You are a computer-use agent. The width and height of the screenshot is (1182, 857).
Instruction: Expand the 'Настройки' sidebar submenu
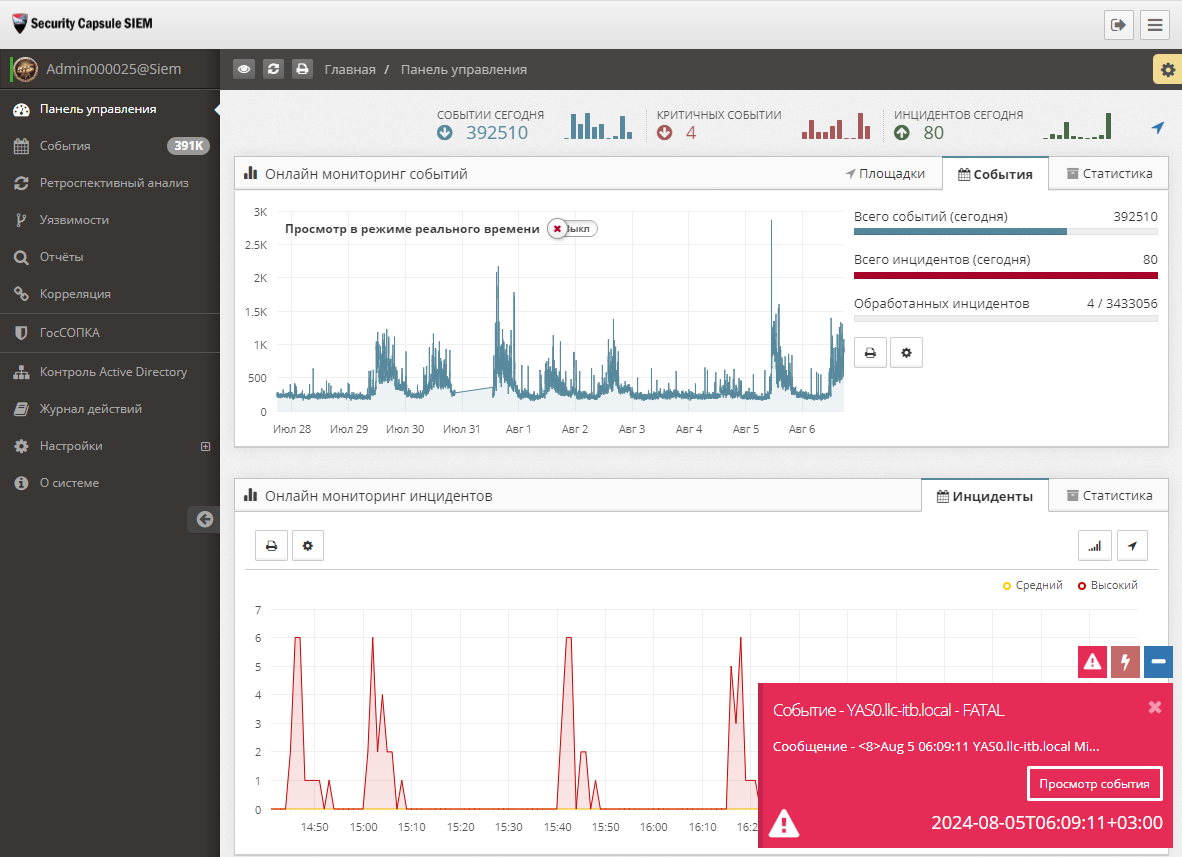click(x=205, y=446)
